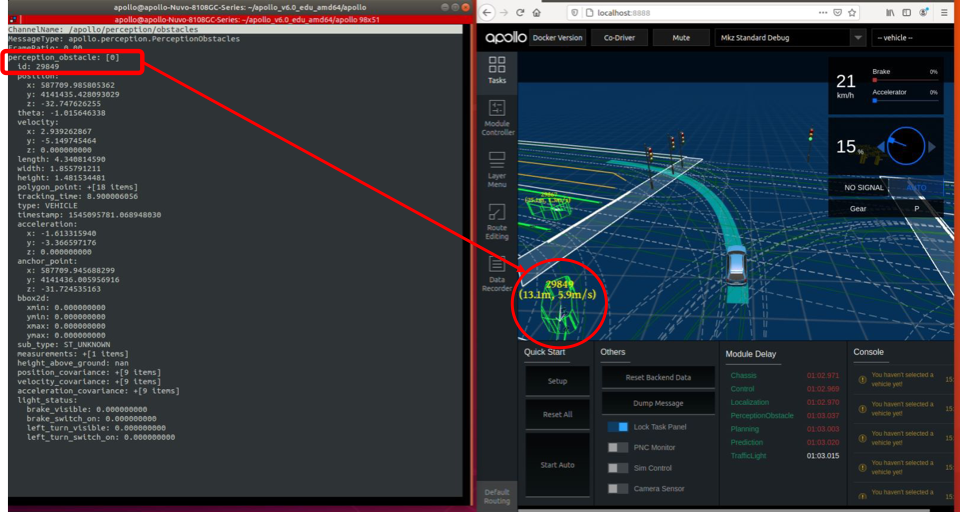The height and width of the screenshot is (512, 960).
Task: Open the Layer Menu panel
Action: 497,170
